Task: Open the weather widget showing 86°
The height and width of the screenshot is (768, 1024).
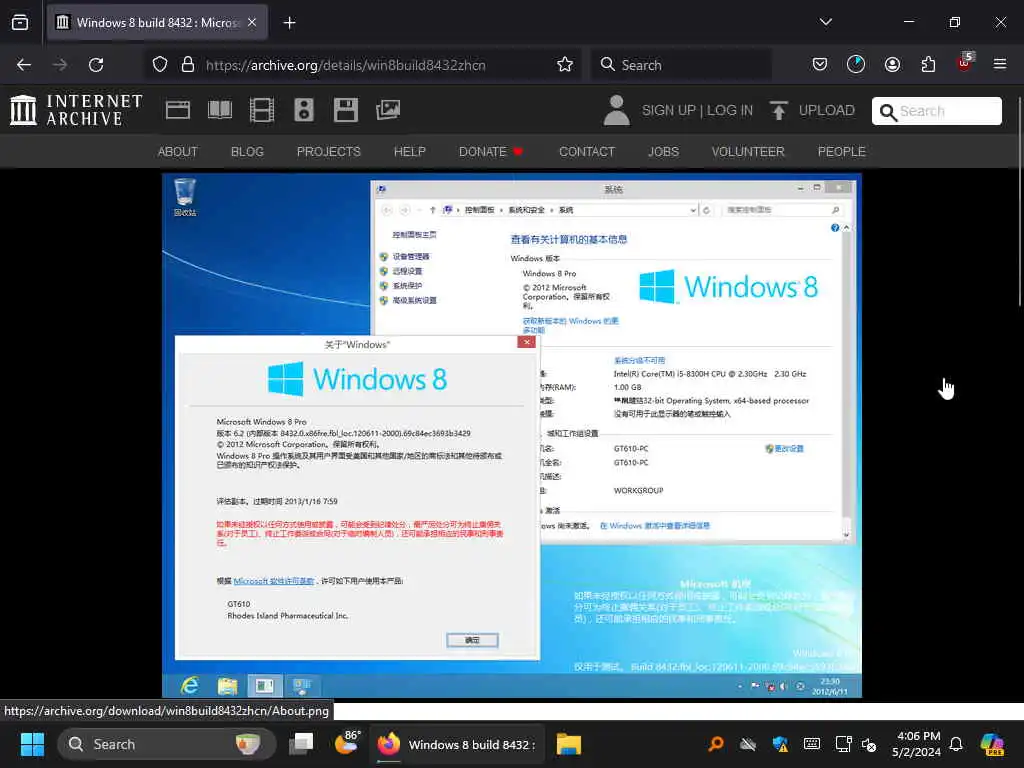Action: 347,743
